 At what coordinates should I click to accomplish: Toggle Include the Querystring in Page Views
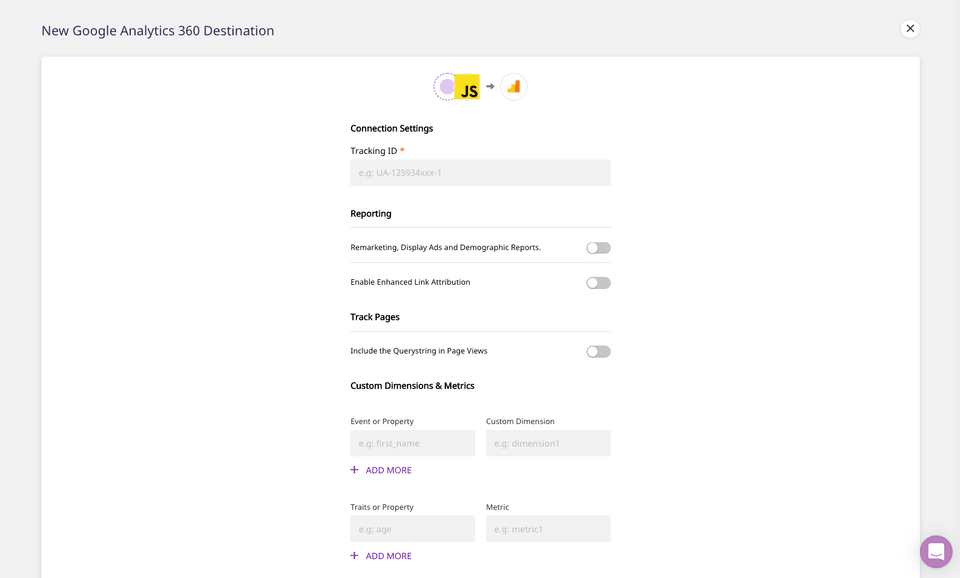click(x=597, y=351)
